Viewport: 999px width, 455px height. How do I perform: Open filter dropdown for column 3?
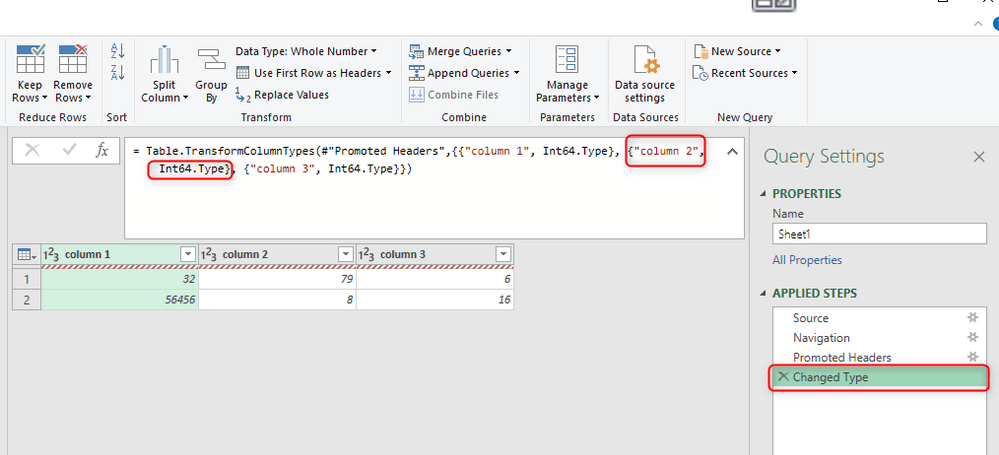coord(503,254)
